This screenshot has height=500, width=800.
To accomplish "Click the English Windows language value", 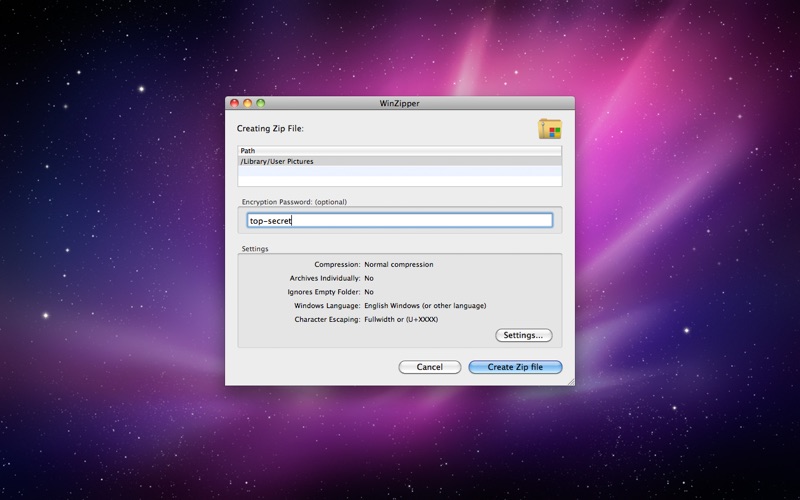I will (x=425, y=306).
